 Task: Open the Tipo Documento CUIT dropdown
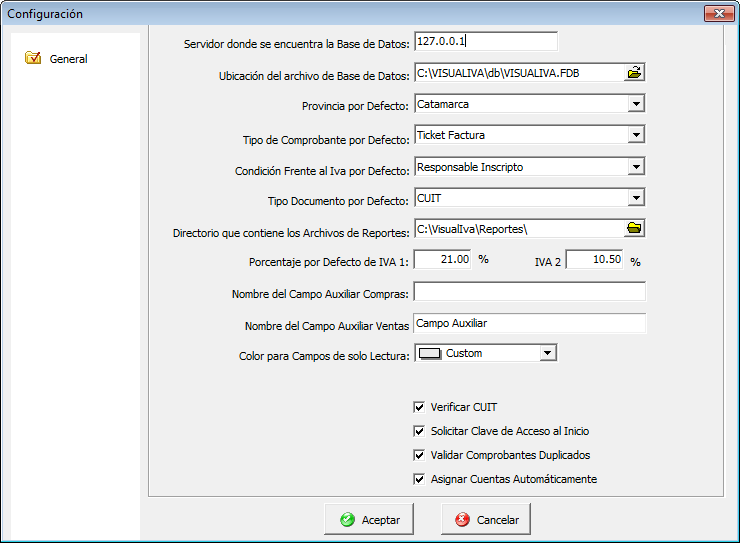tap(635, 198)
